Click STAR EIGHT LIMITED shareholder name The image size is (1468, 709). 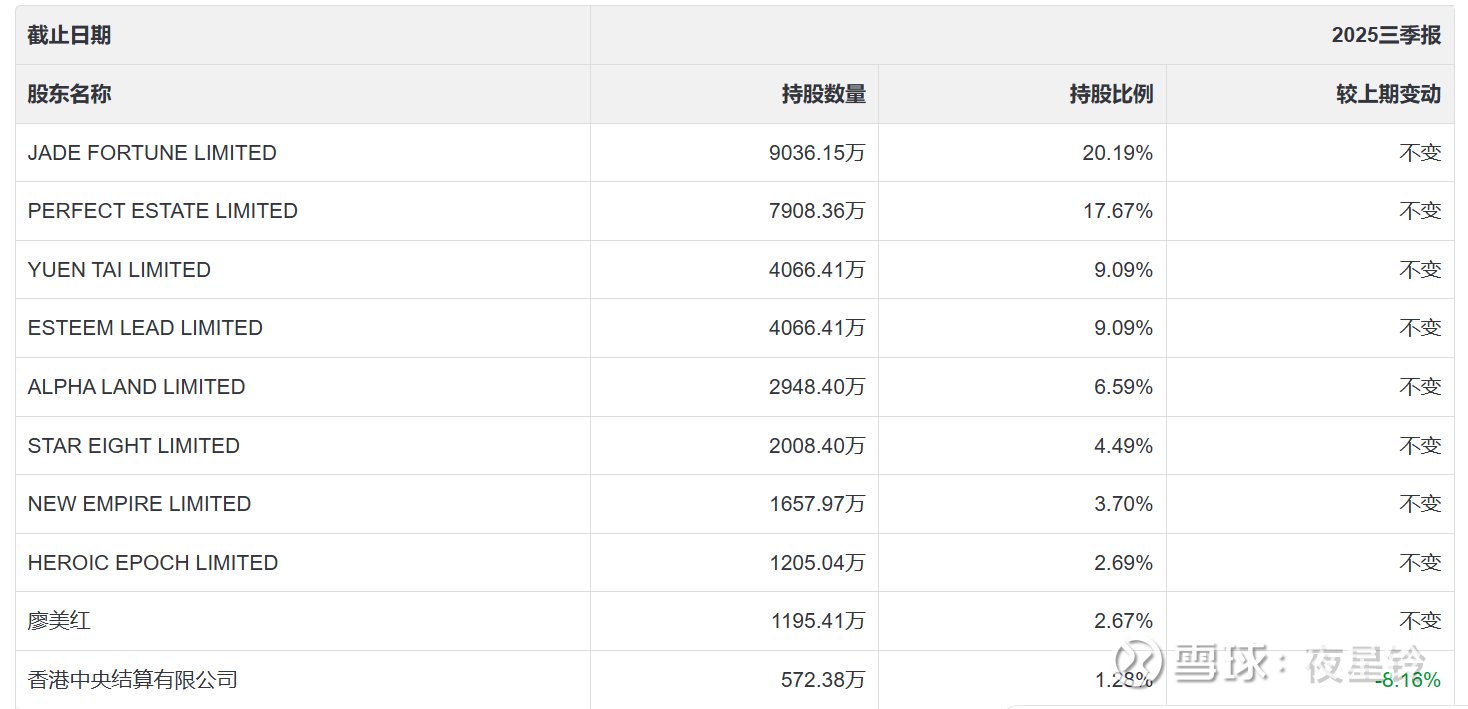(x=133, y=446)
